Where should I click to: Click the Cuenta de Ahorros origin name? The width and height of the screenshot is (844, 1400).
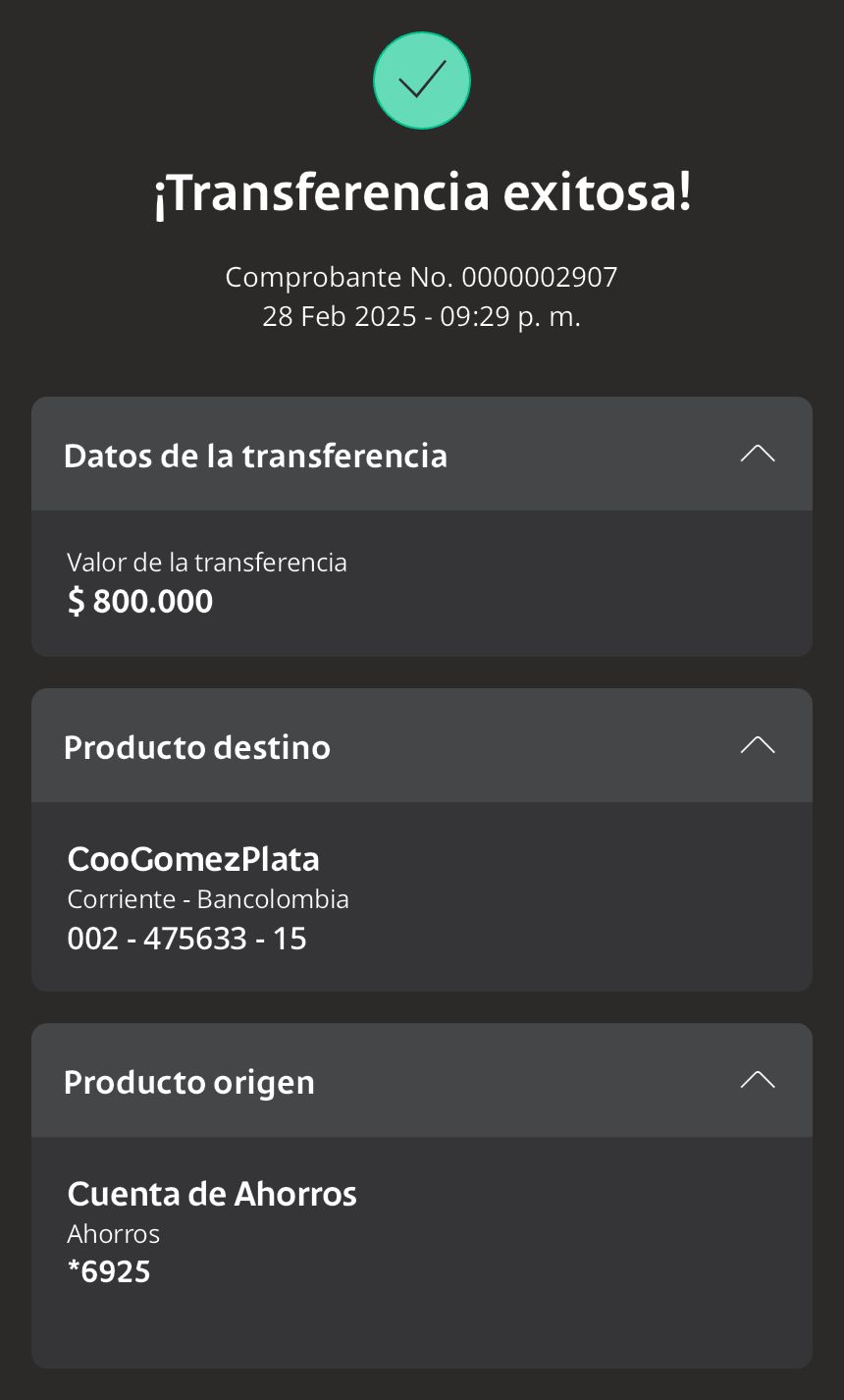pyautogui.click(x=212, y=1194)
